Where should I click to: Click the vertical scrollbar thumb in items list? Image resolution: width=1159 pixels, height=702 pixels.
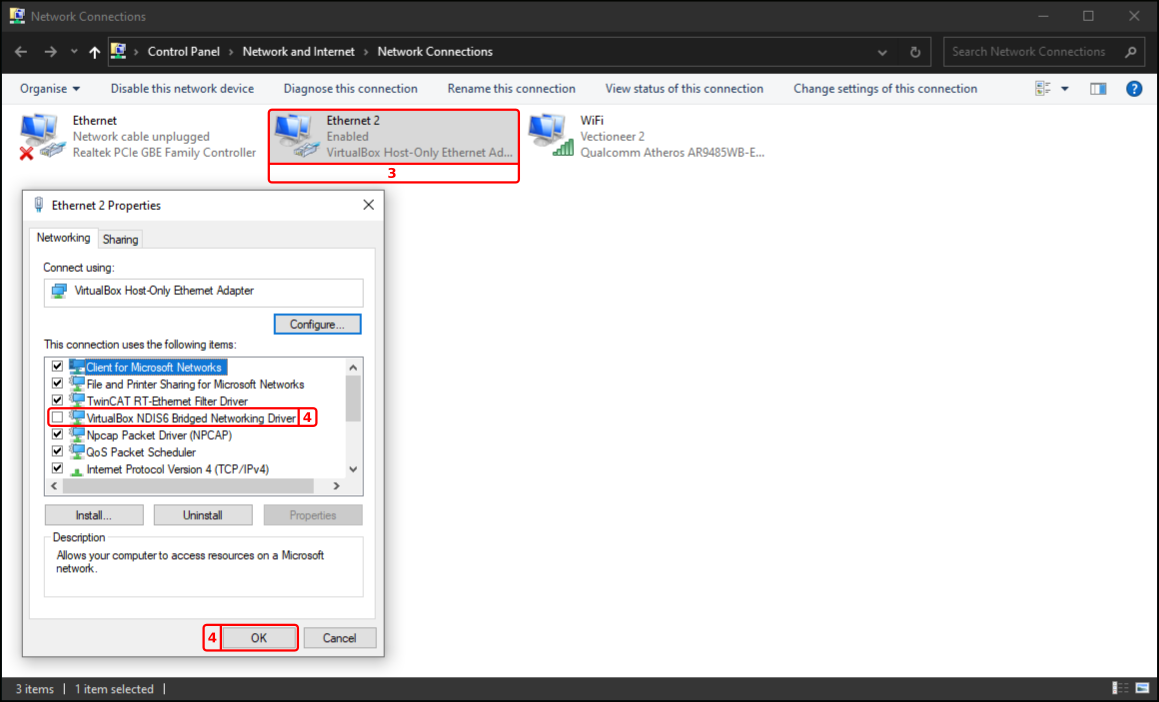click(x=353, y=398)
